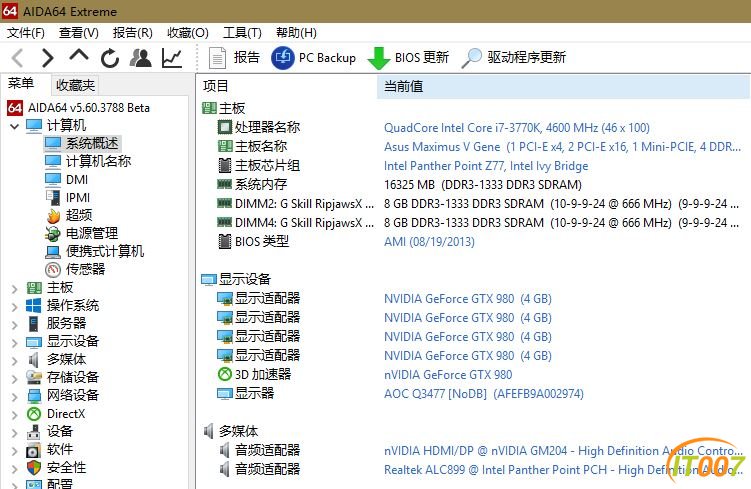
Task: Open the 帮助(H) menu
Action: coord(296,33)
